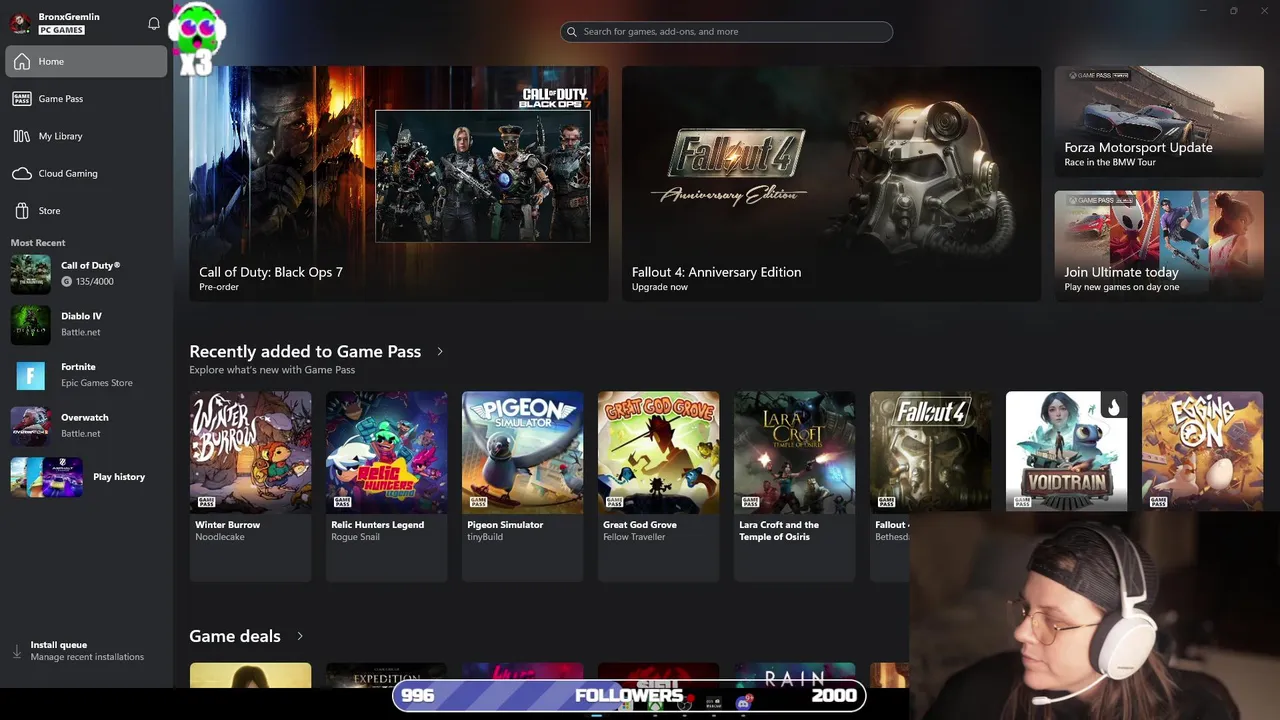
Task: Focus the search games and add-ons field
Action: [727, 32]
